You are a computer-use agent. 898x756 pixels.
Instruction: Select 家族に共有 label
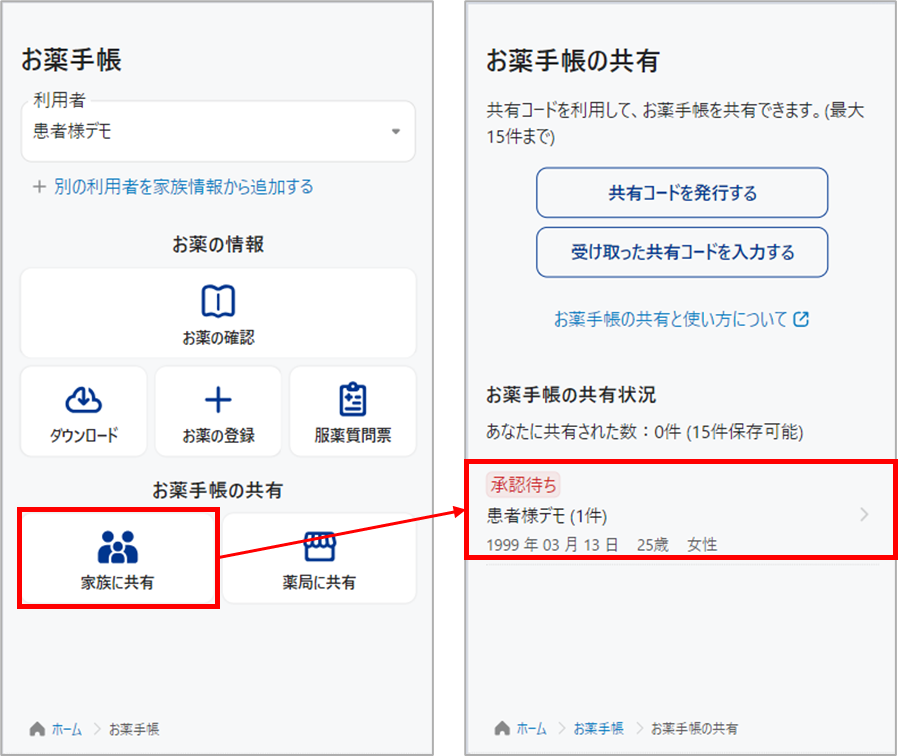[117, 582]
